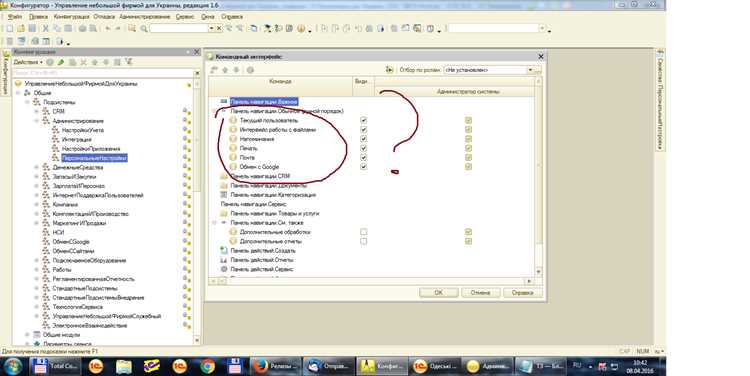Expand the ЗарплатаИПерсонал subsystem node
750x376 pixels.
(x=37, y=186)
